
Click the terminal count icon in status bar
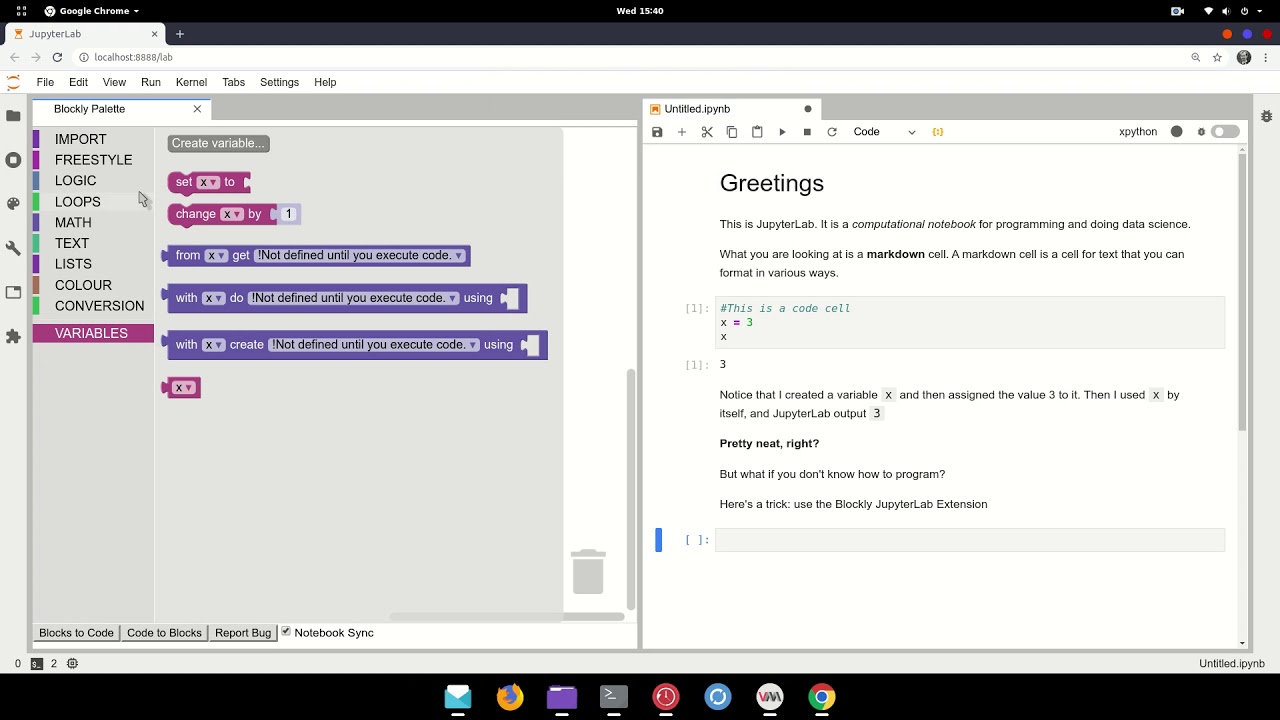37,663
